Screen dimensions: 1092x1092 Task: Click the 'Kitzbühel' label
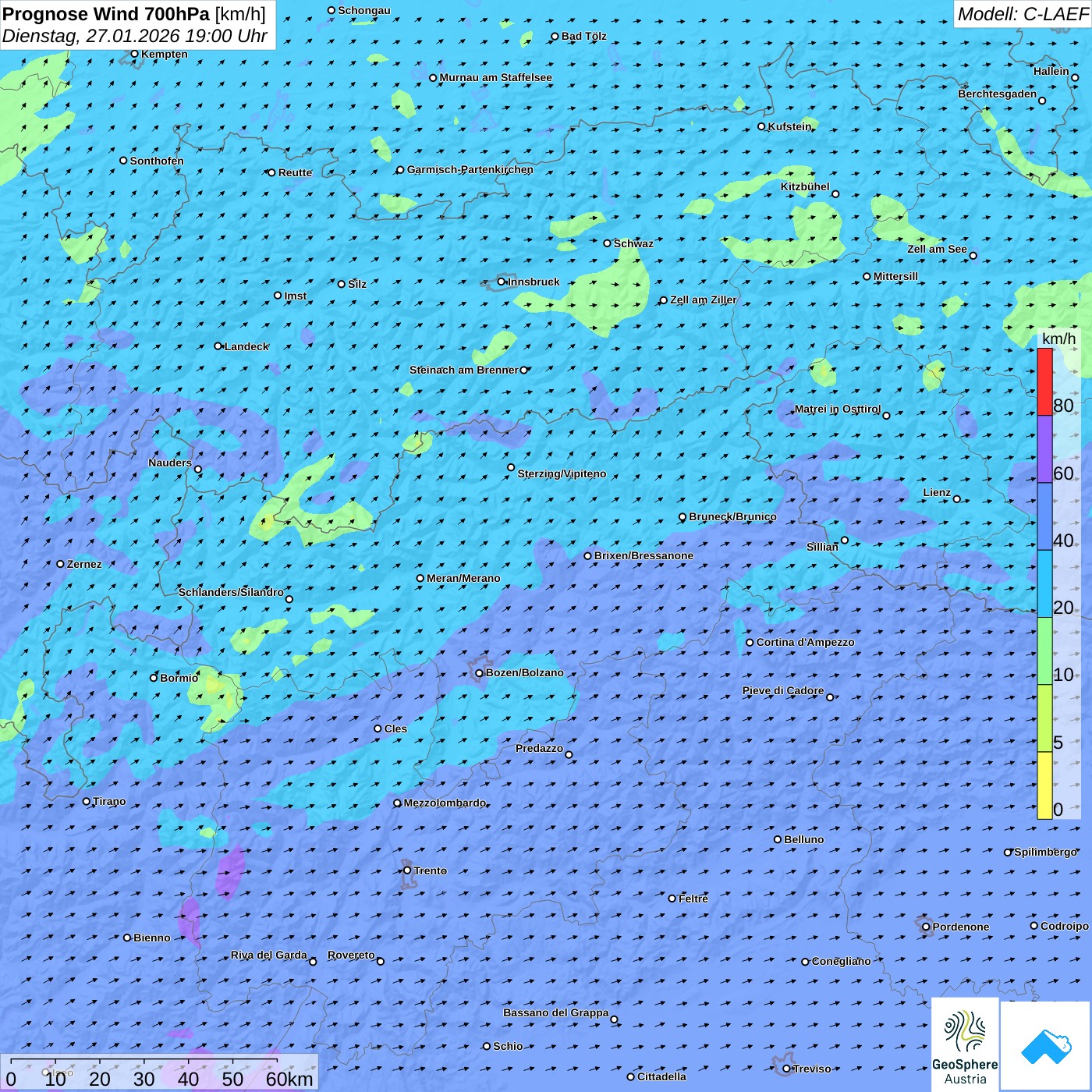805,186
